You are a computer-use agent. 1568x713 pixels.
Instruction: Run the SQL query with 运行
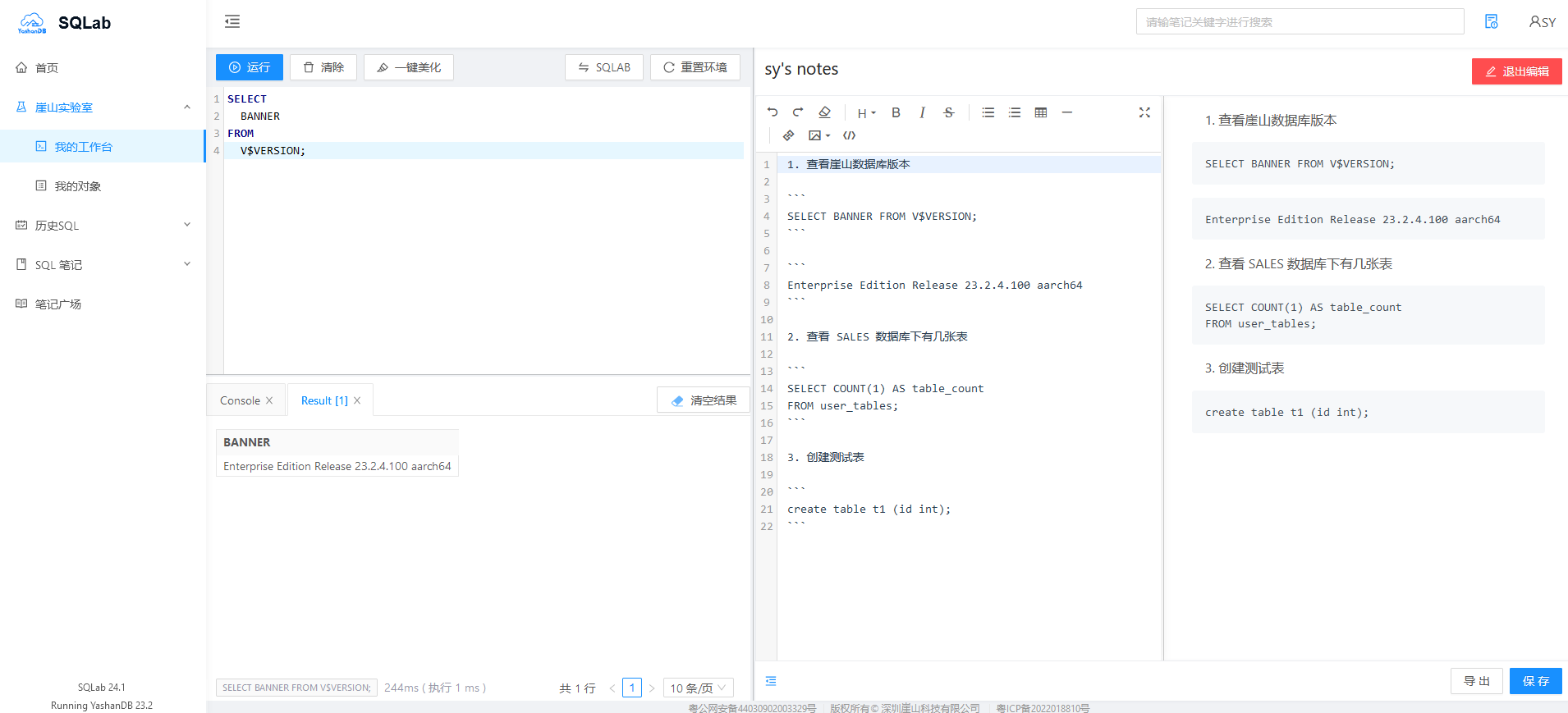tap(250, 67)
